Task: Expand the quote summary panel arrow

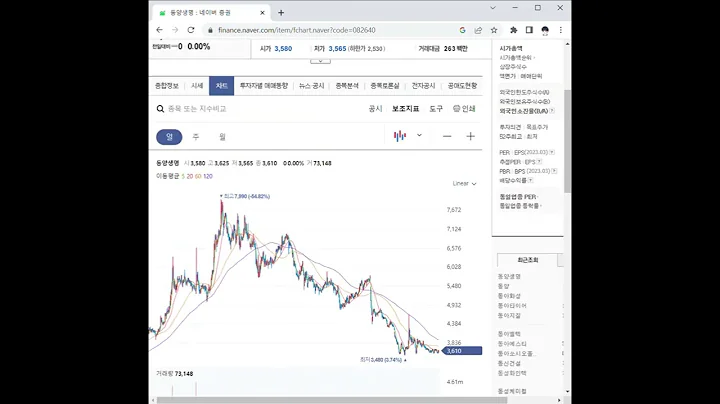Action: (321, 61)
